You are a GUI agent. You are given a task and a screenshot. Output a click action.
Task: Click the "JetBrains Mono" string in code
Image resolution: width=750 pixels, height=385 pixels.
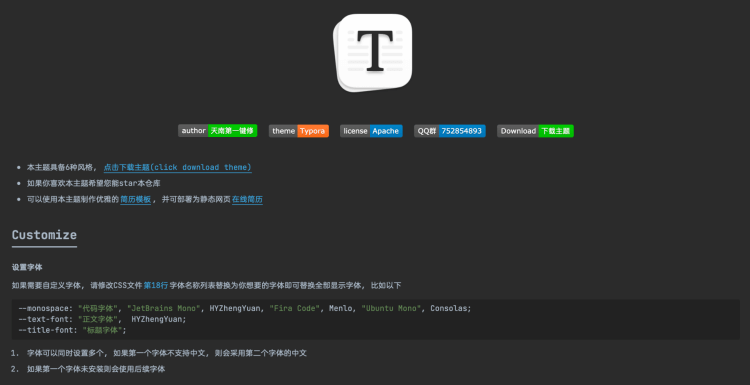(x=166, y=308)
